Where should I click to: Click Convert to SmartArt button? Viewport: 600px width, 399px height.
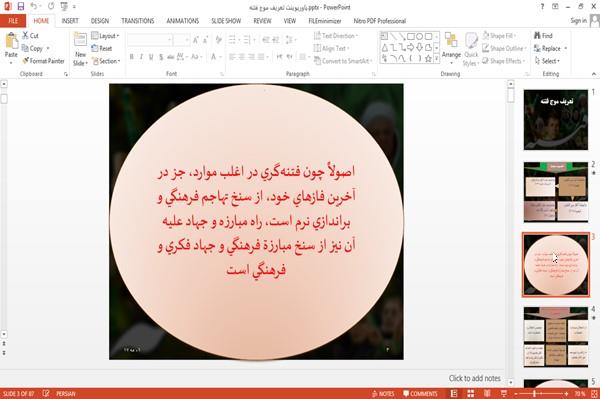(342, 61)
